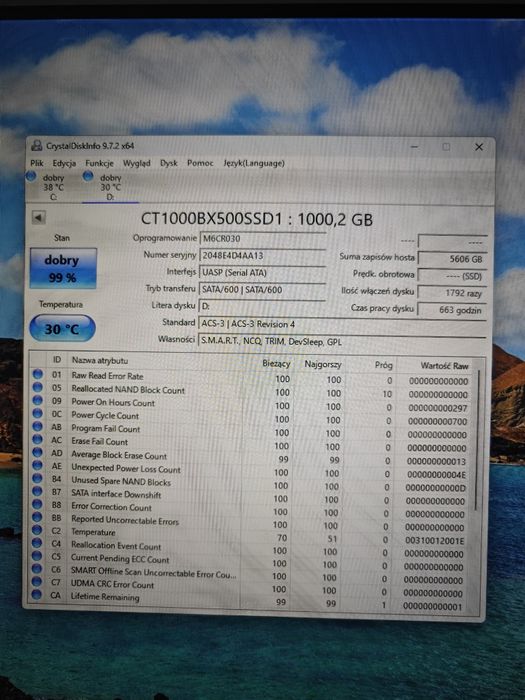Image resolution: width=525 pixels, height=700 pixels.
Task: Click the disk title CT1000BX500SSD1 : 1000,2 GB
Action: coord(257,219)
